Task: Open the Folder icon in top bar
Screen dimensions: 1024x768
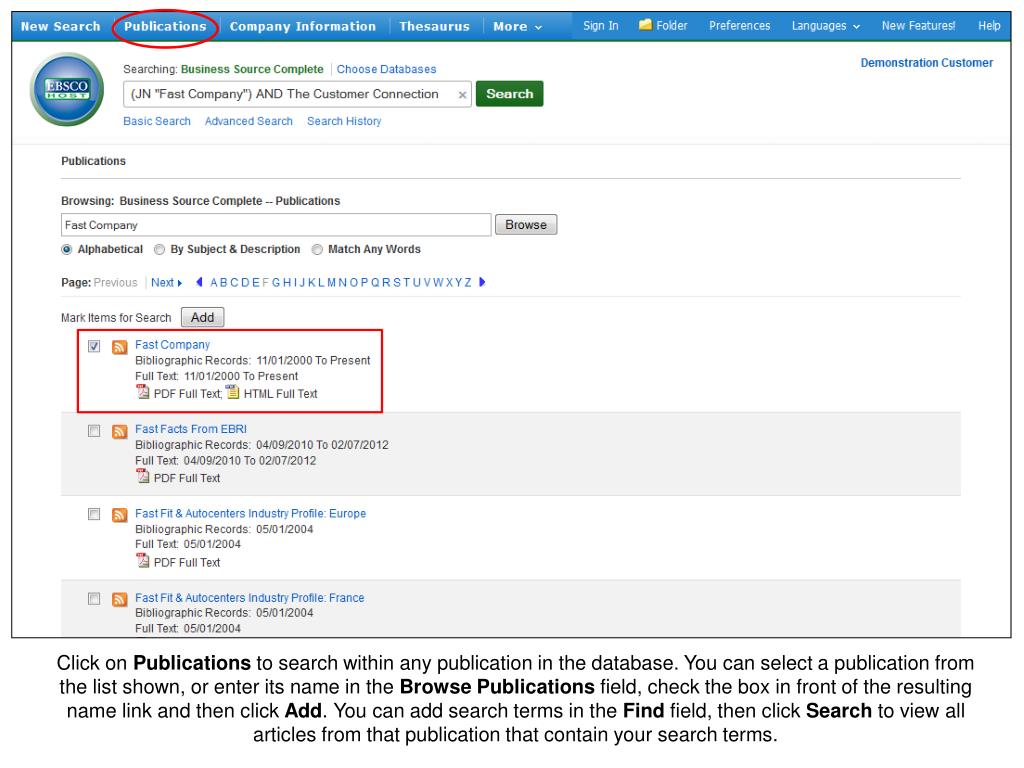Action: tap(645, 25)
